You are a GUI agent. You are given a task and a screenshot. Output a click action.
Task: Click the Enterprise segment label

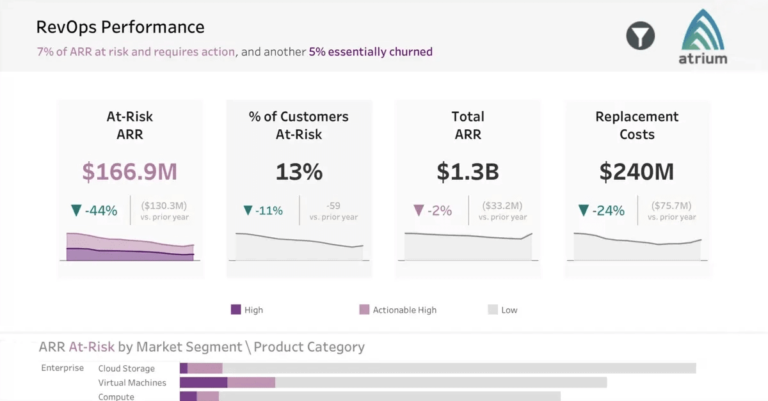pyautogui.click(x=62, y=368)
